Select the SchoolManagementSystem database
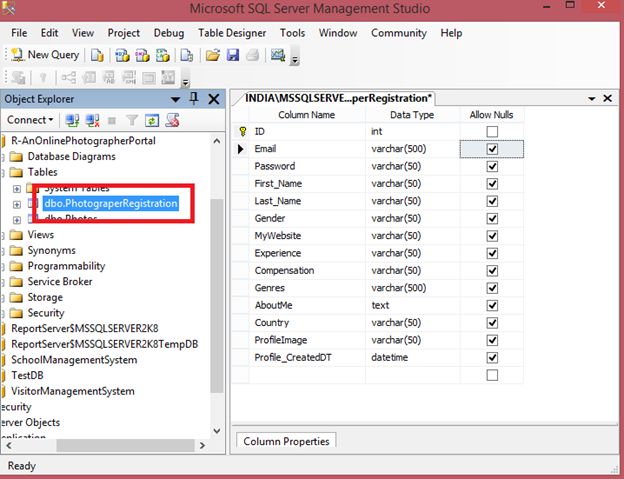624x479 pixels. click(x=74, y=360)
